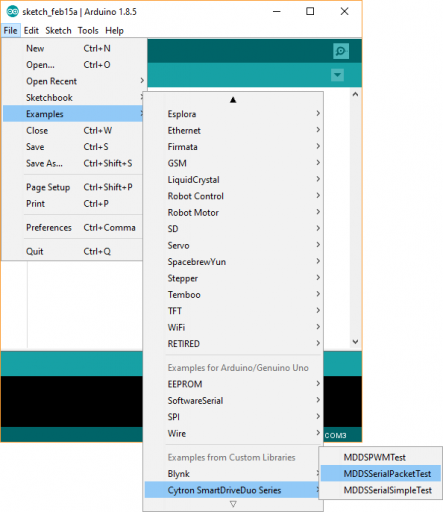Open the File menu

pos(11,31)
